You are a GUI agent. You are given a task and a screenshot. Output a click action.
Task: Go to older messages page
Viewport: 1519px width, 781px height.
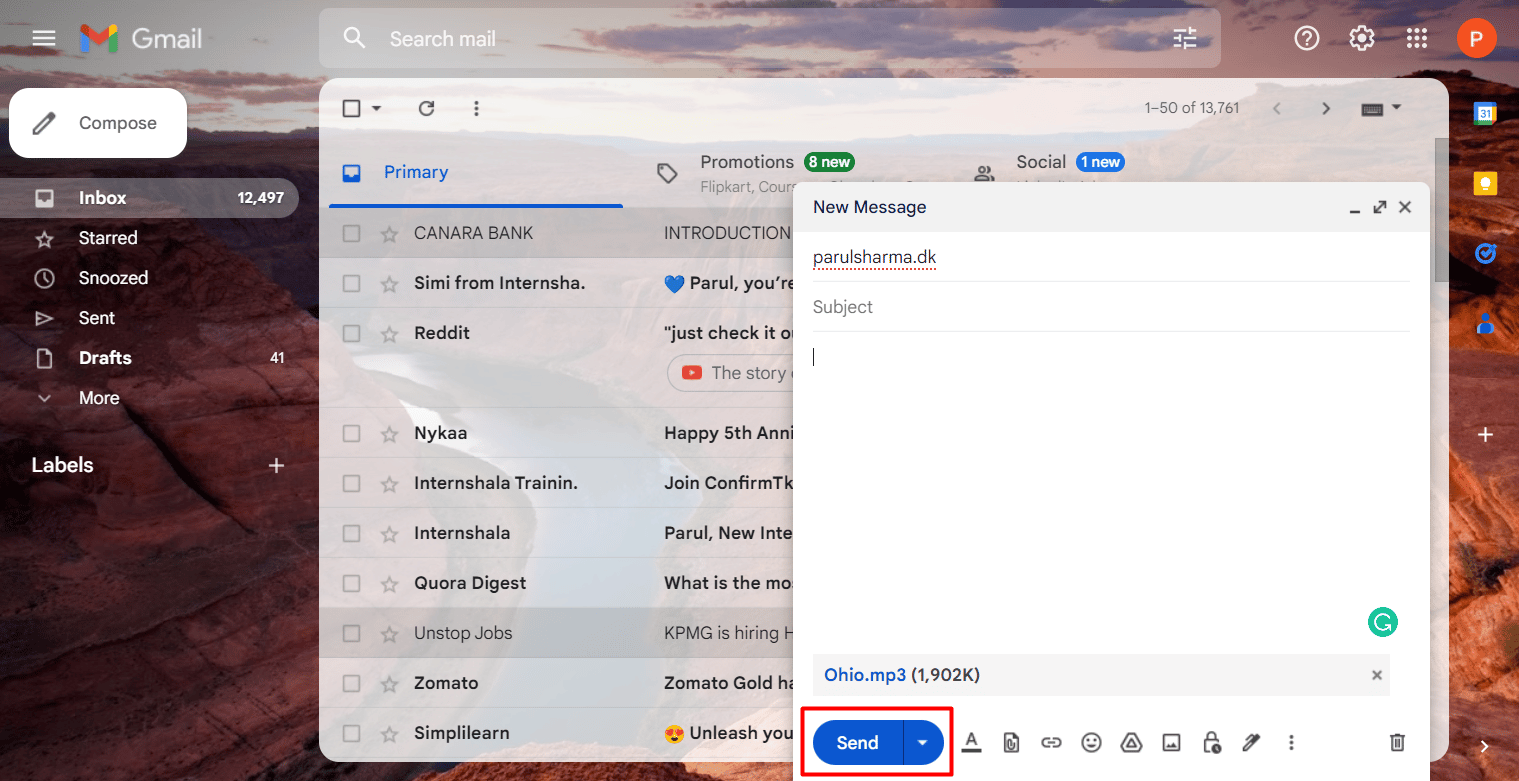tap(1326, 108)
